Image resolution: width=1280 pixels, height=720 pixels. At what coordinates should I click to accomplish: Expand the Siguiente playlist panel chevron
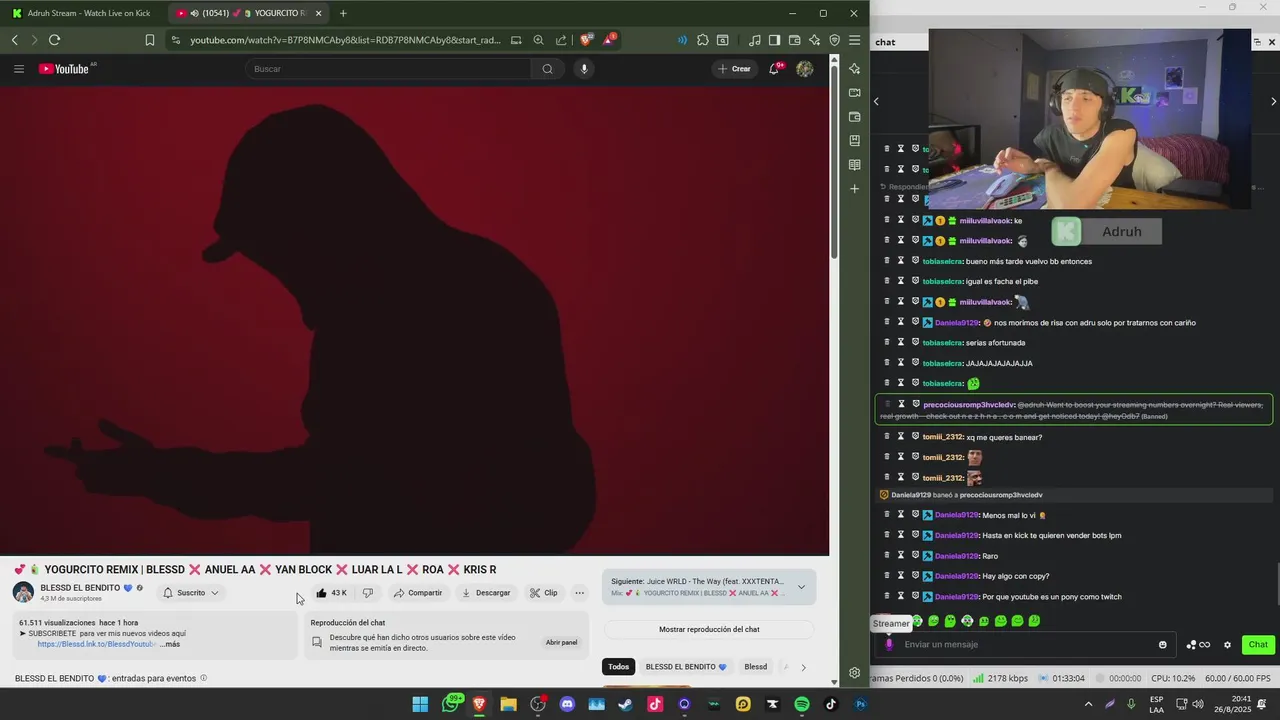(801, 587)
